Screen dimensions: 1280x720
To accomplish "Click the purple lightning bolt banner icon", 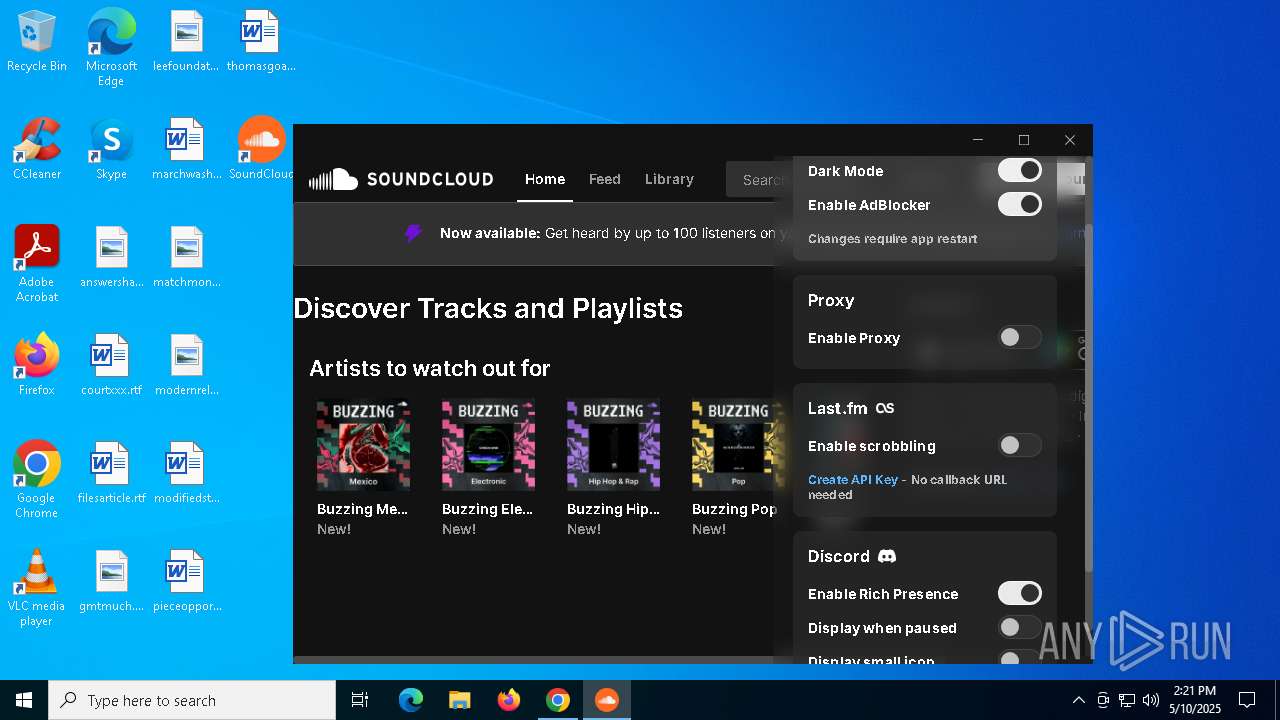I will (x=414, y=233).
